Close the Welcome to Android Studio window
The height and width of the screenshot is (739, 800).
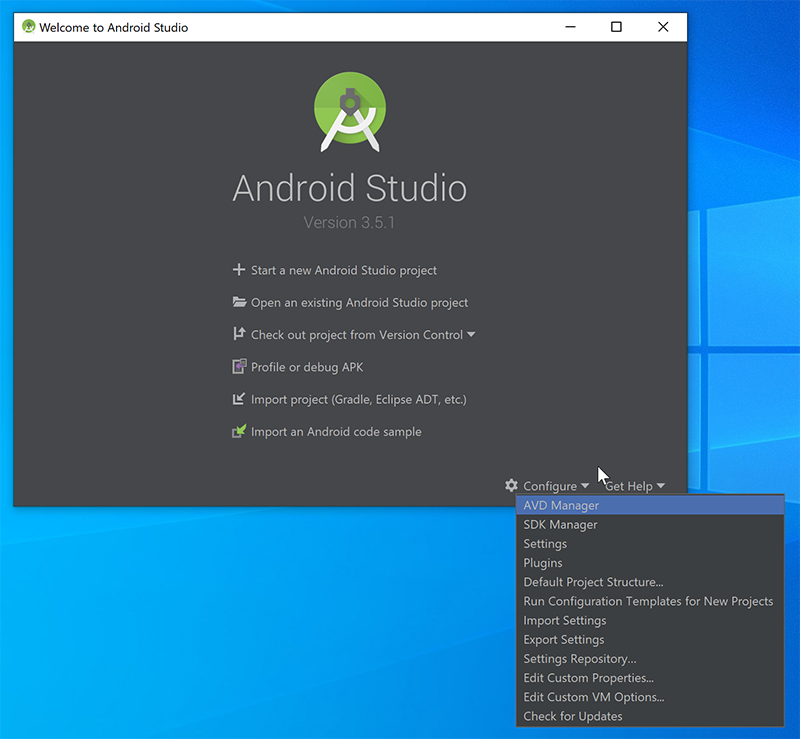[663, 27]
